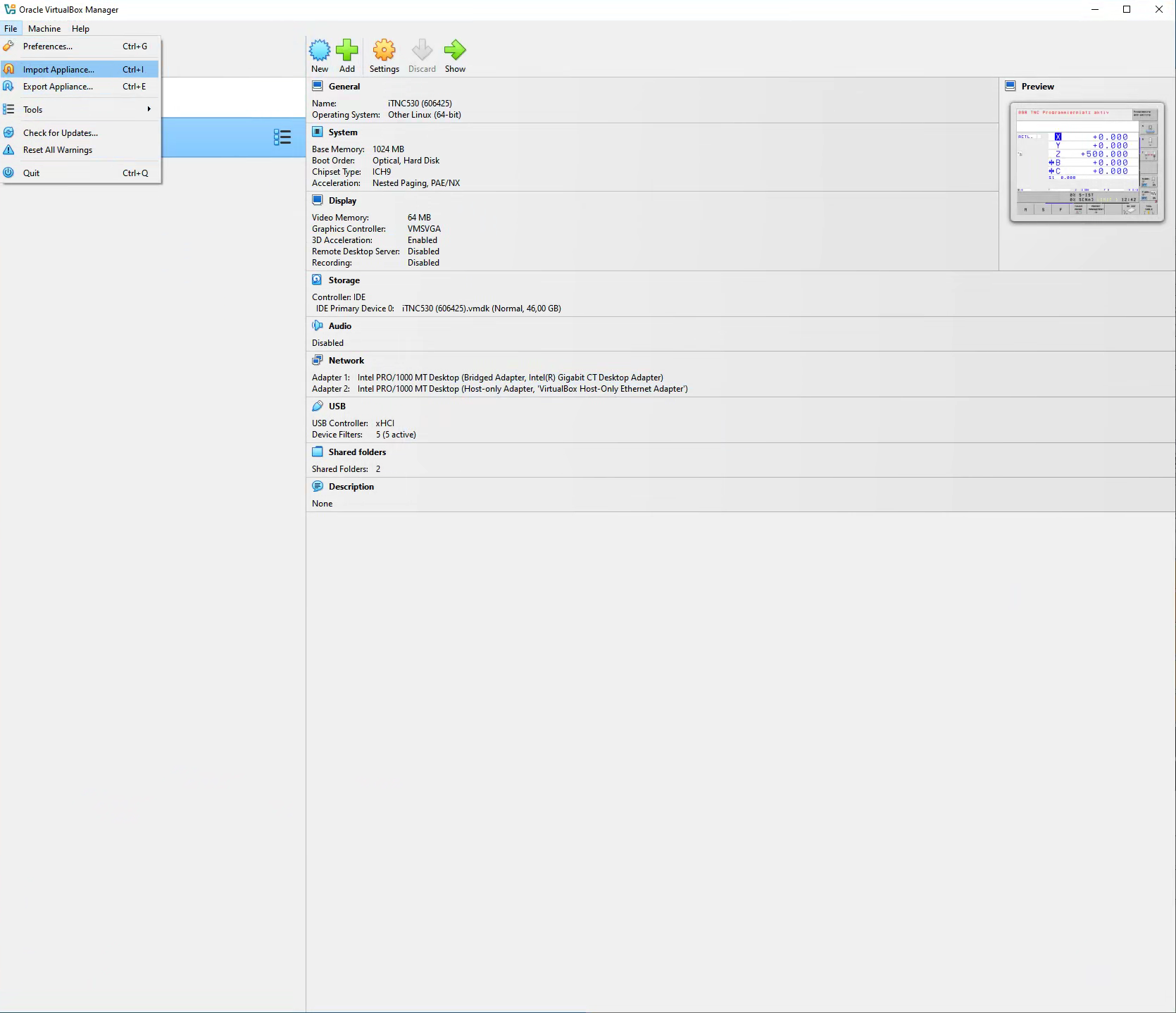This screenshot has width=1176, height=1013.
Task: Open the machine tools list menu icon
Action: [x=282, y=137]
